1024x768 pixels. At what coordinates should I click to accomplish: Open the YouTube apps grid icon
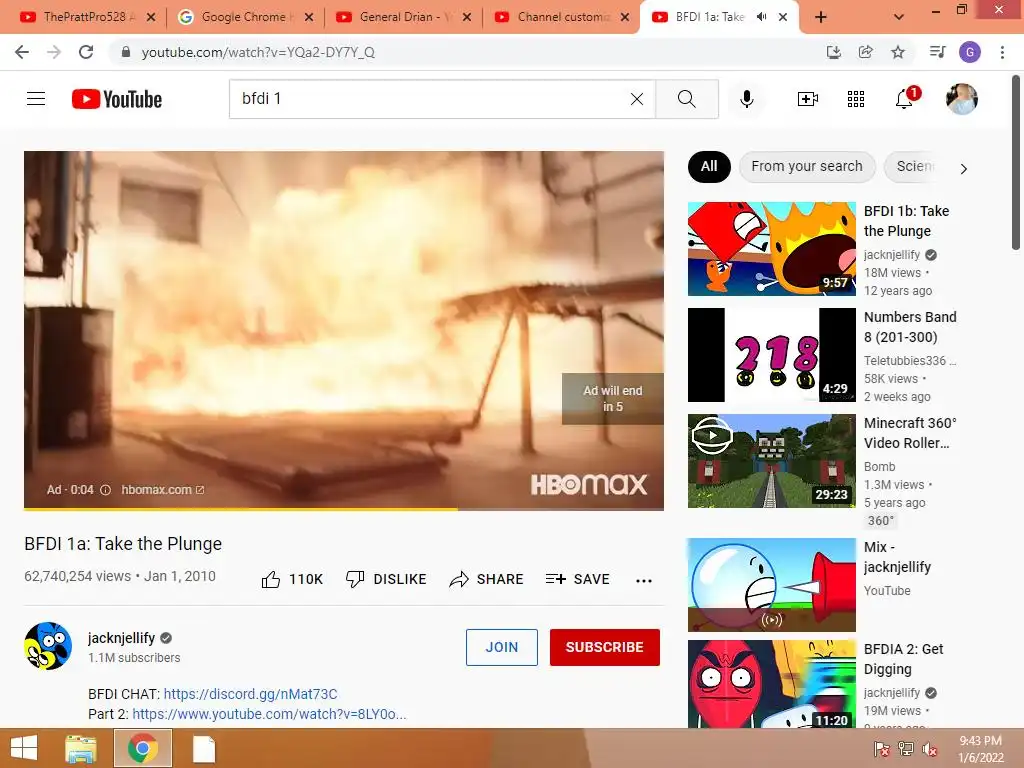pyautogui.click(x=856, y=99)
